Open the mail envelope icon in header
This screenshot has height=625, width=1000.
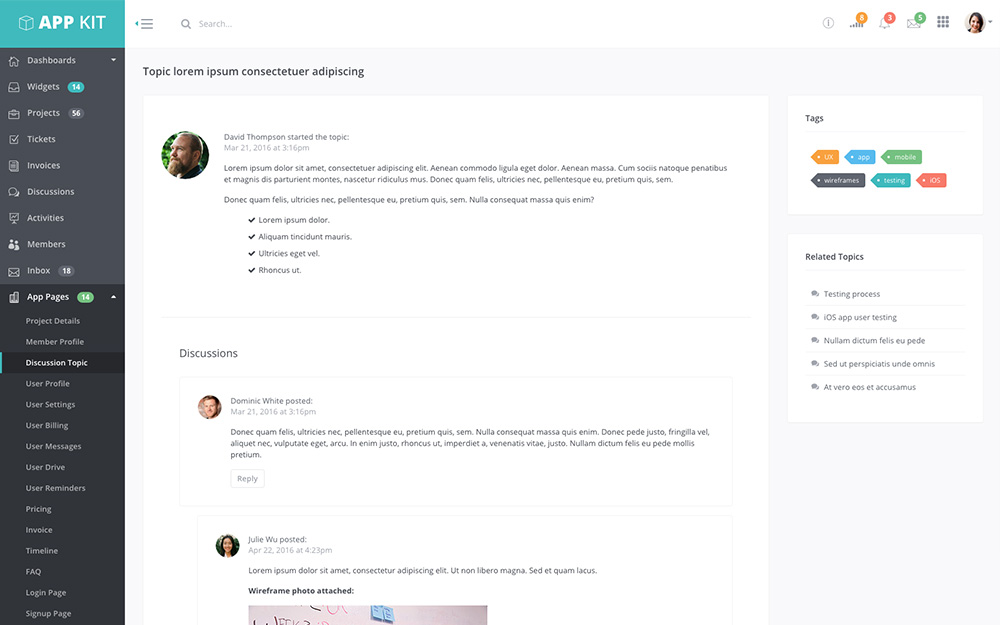(x=913, y=23)
